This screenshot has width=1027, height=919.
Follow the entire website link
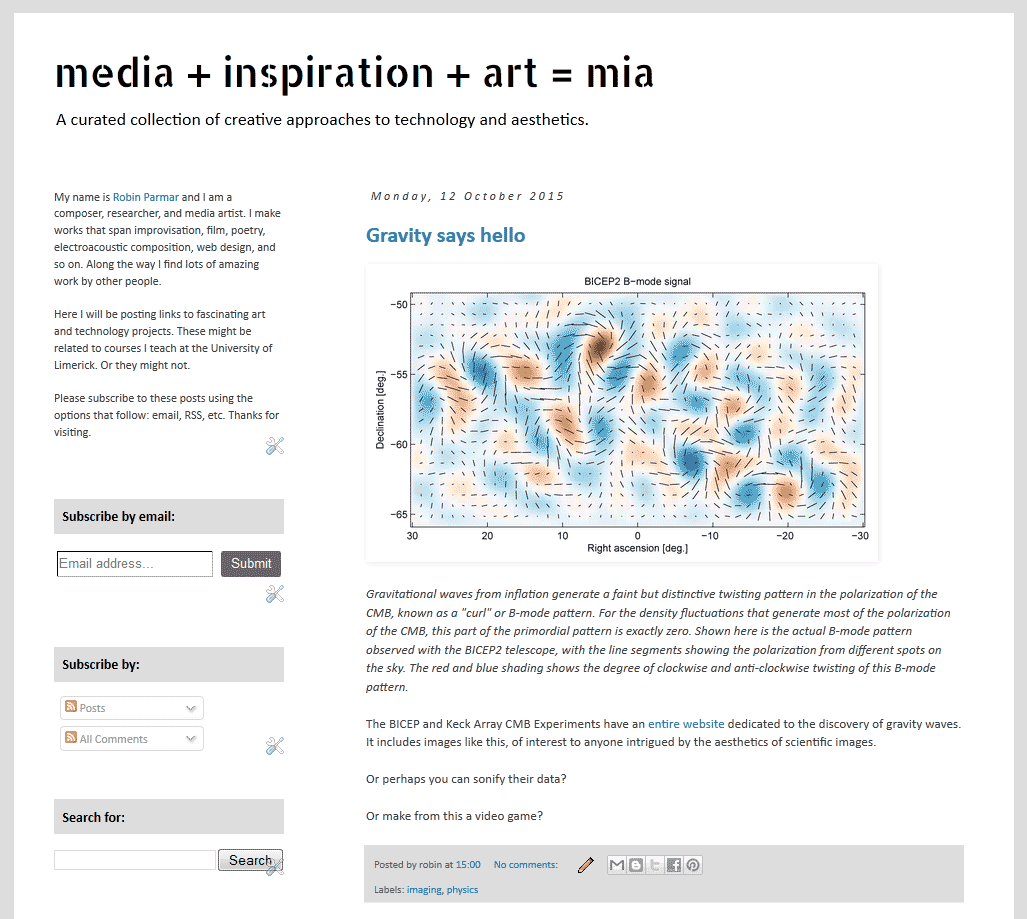(686, 724)
